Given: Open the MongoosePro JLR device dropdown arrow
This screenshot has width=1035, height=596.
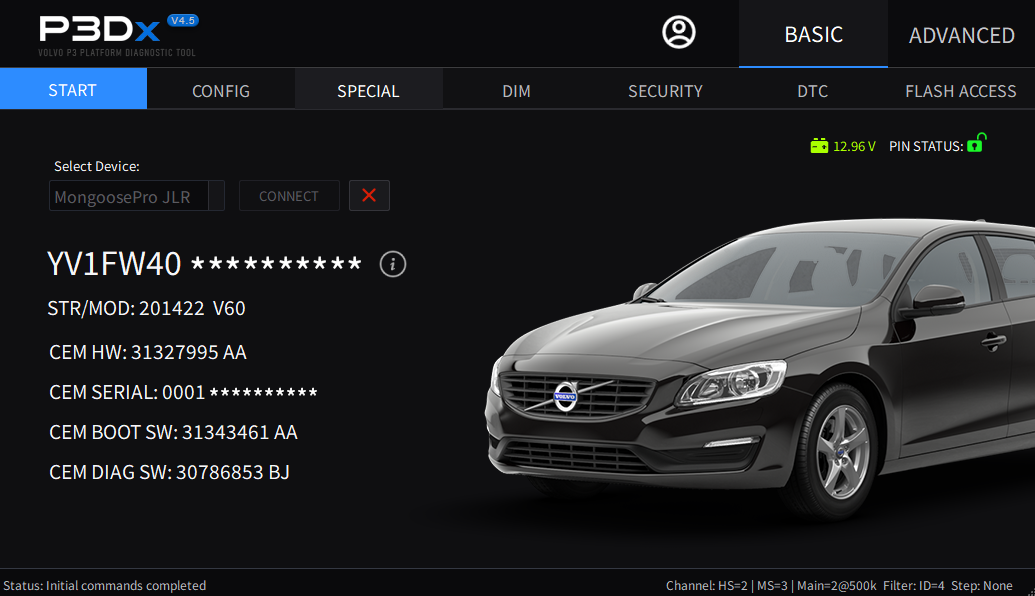Looking at the screenshot, I should 217,196.
